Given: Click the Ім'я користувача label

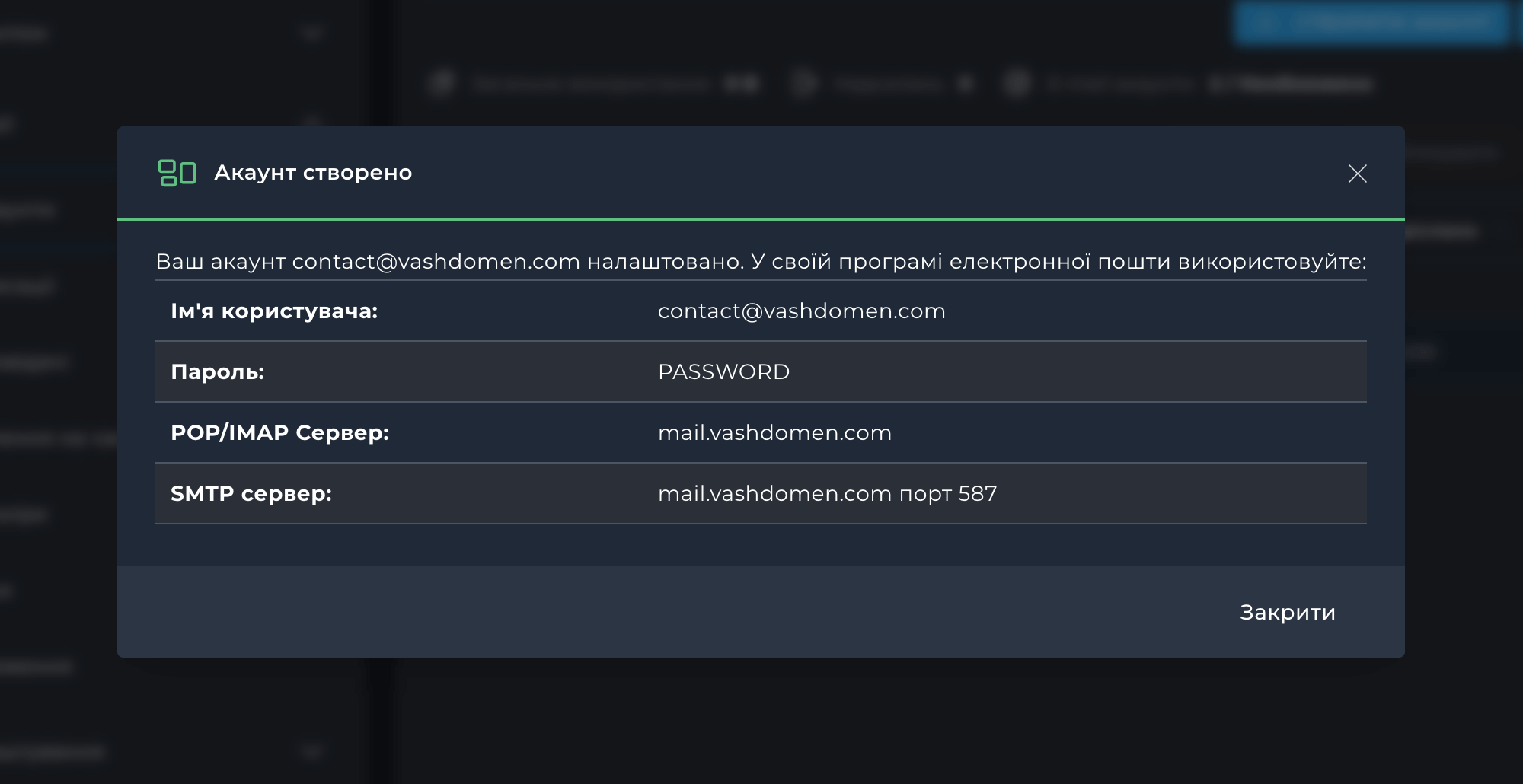Looking at the screenshot, I should pyautogui.click(x=274, y=311).
